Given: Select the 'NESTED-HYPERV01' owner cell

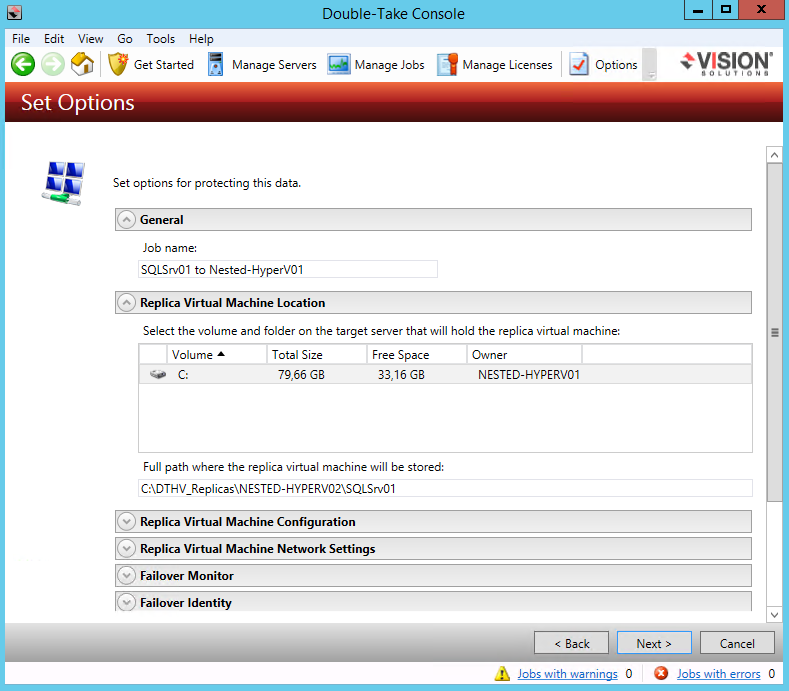Looking at the screenshot, I should (529, 375).
